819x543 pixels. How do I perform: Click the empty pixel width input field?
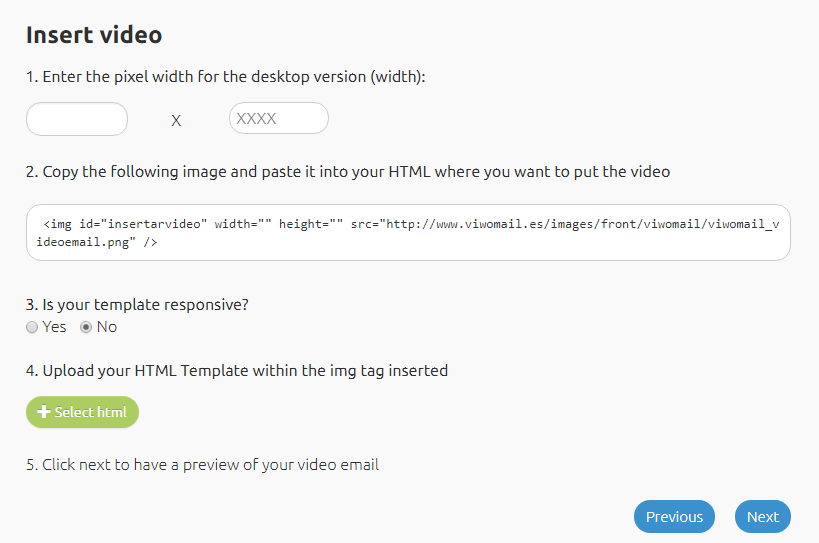[77, 119]
